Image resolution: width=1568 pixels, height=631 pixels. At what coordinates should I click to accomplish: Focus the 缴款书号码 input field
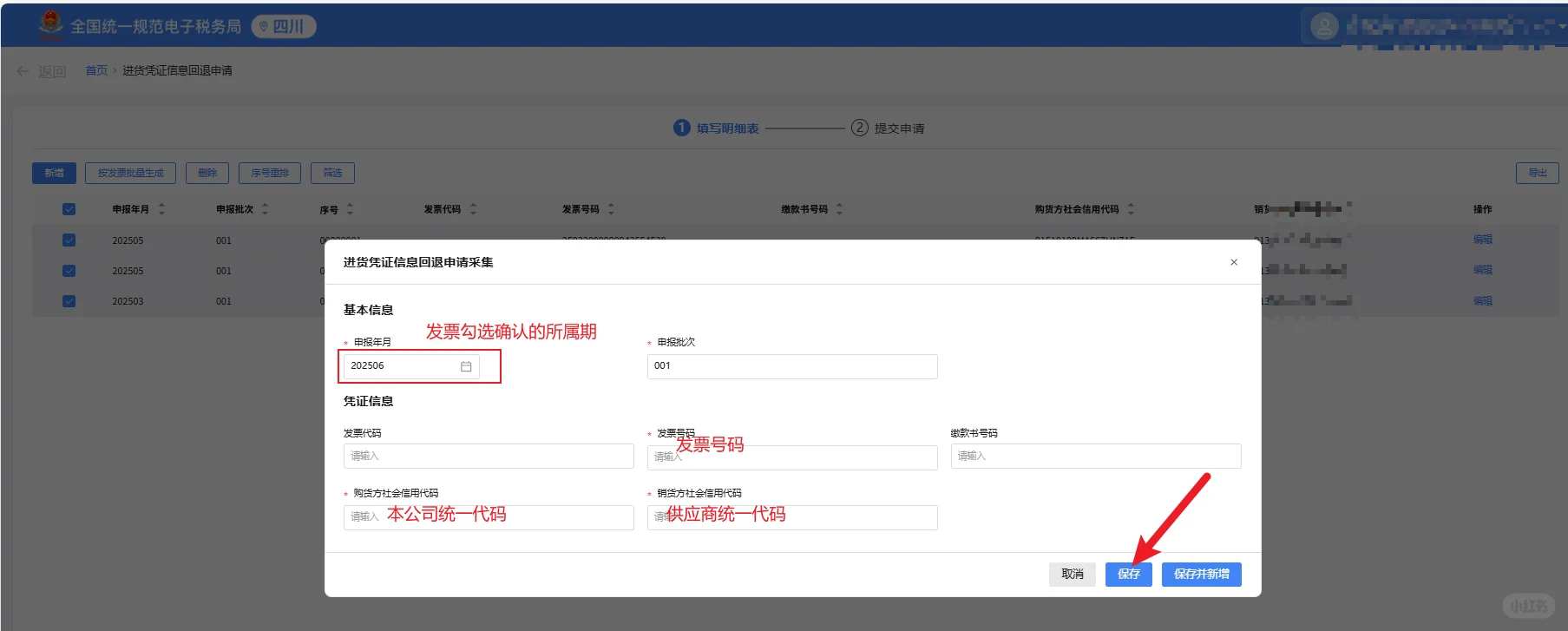[x=1096, y=456]
